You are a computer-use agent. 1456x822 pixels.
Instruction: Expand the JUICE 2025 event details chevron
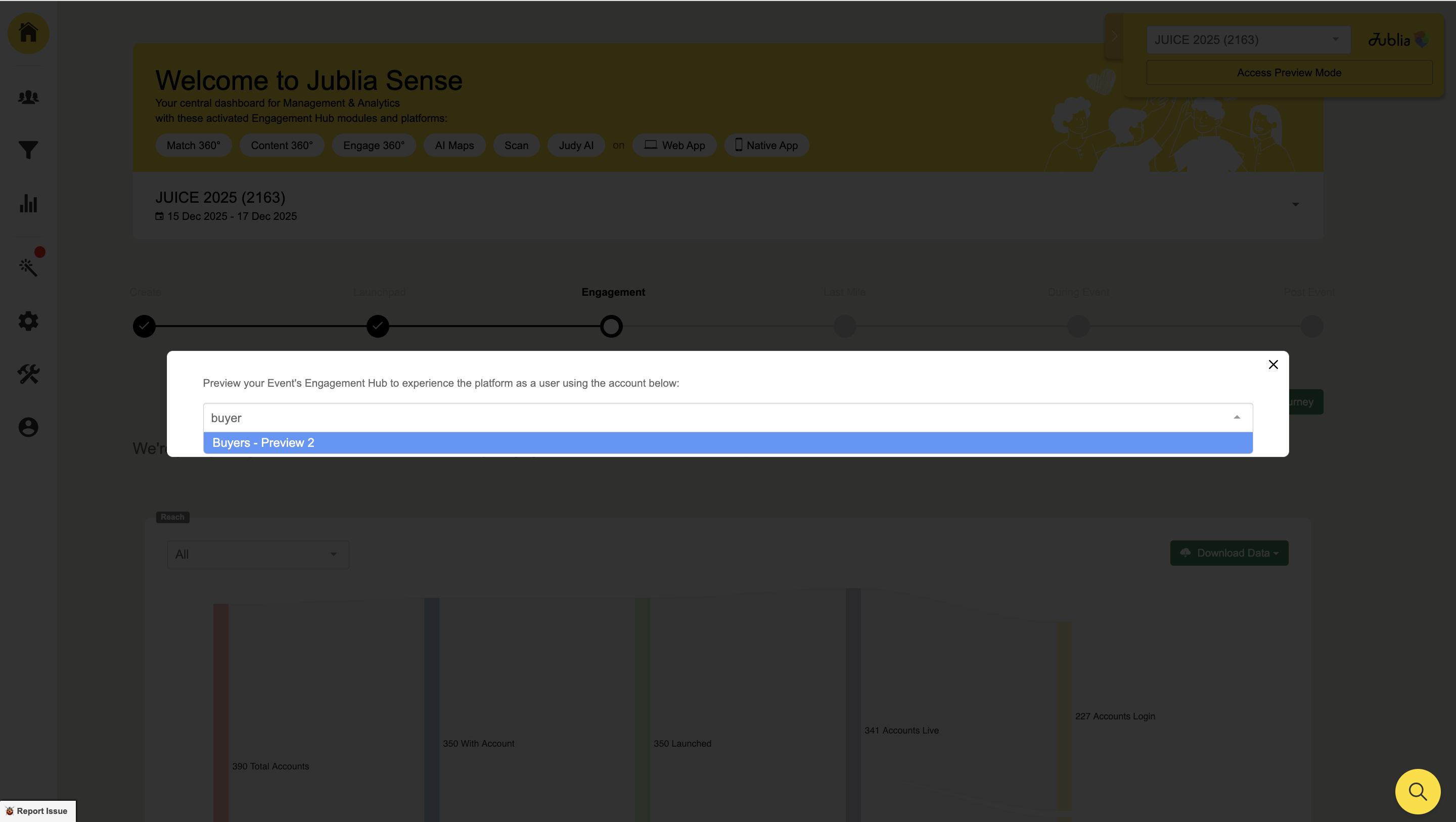click(1295, 204)
